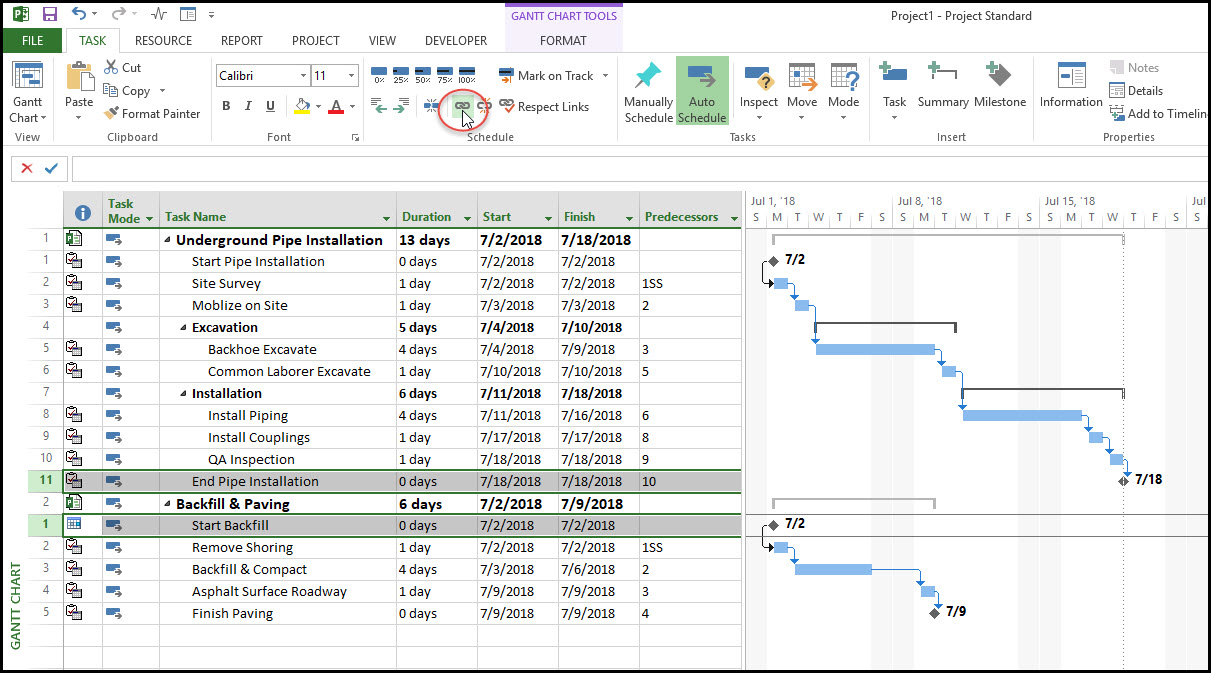Confirm entry with the blue checkmark
This screenshot has width=1211, height=673.
pos(51,169)
